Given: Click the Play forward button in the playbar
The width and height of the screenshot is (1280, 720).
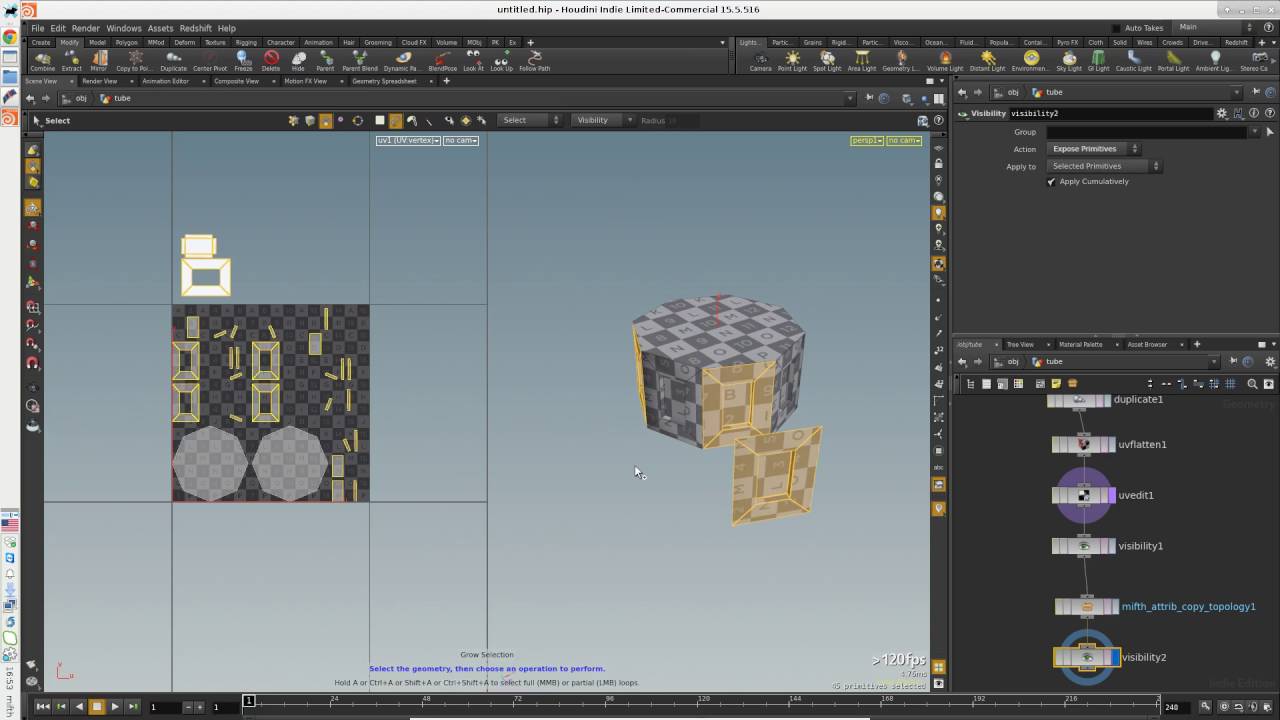Looking at the screenshot, I should point(115,707).
